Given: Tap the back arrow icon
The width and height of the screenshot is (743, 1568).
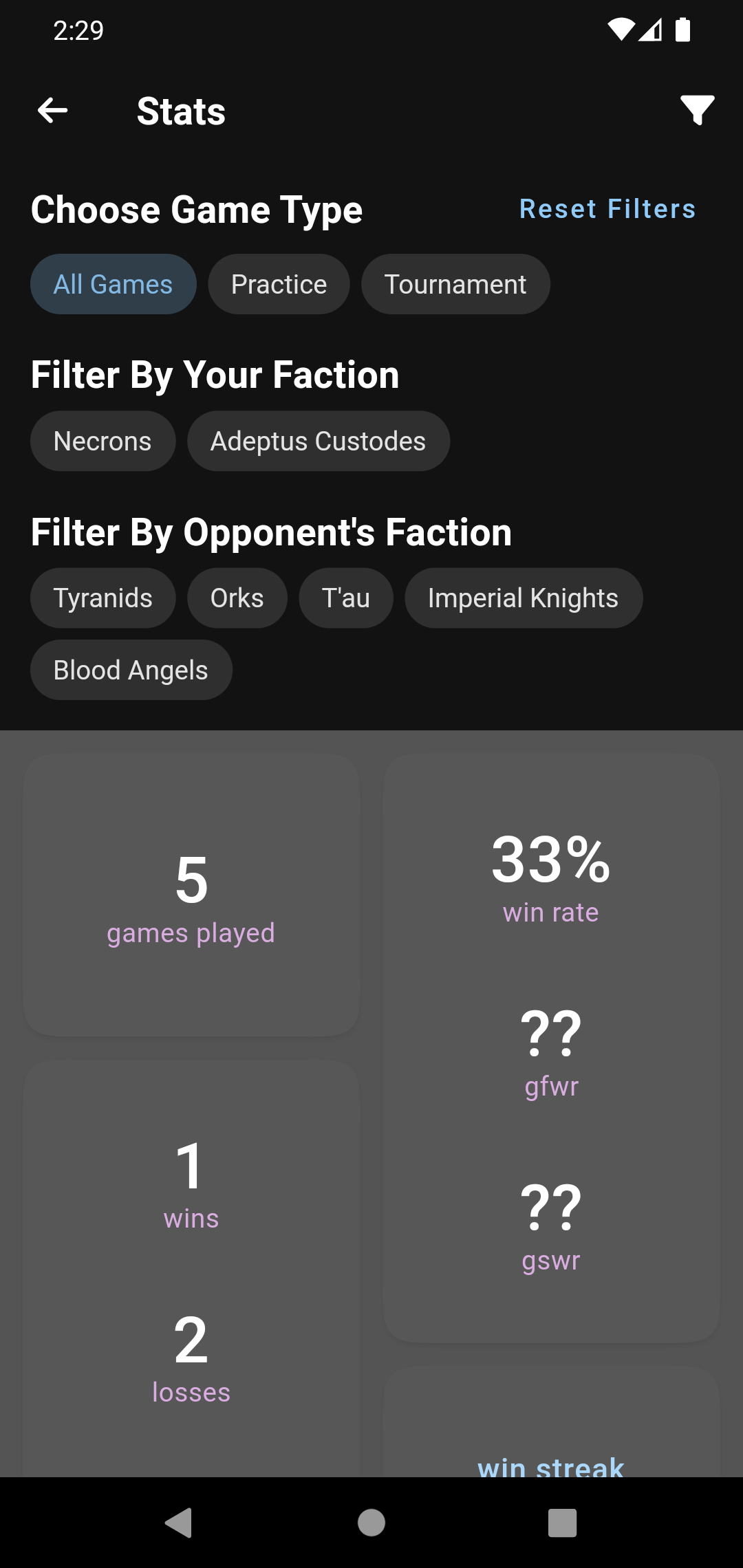Looking at the screenshot, I should pos(53,111).
